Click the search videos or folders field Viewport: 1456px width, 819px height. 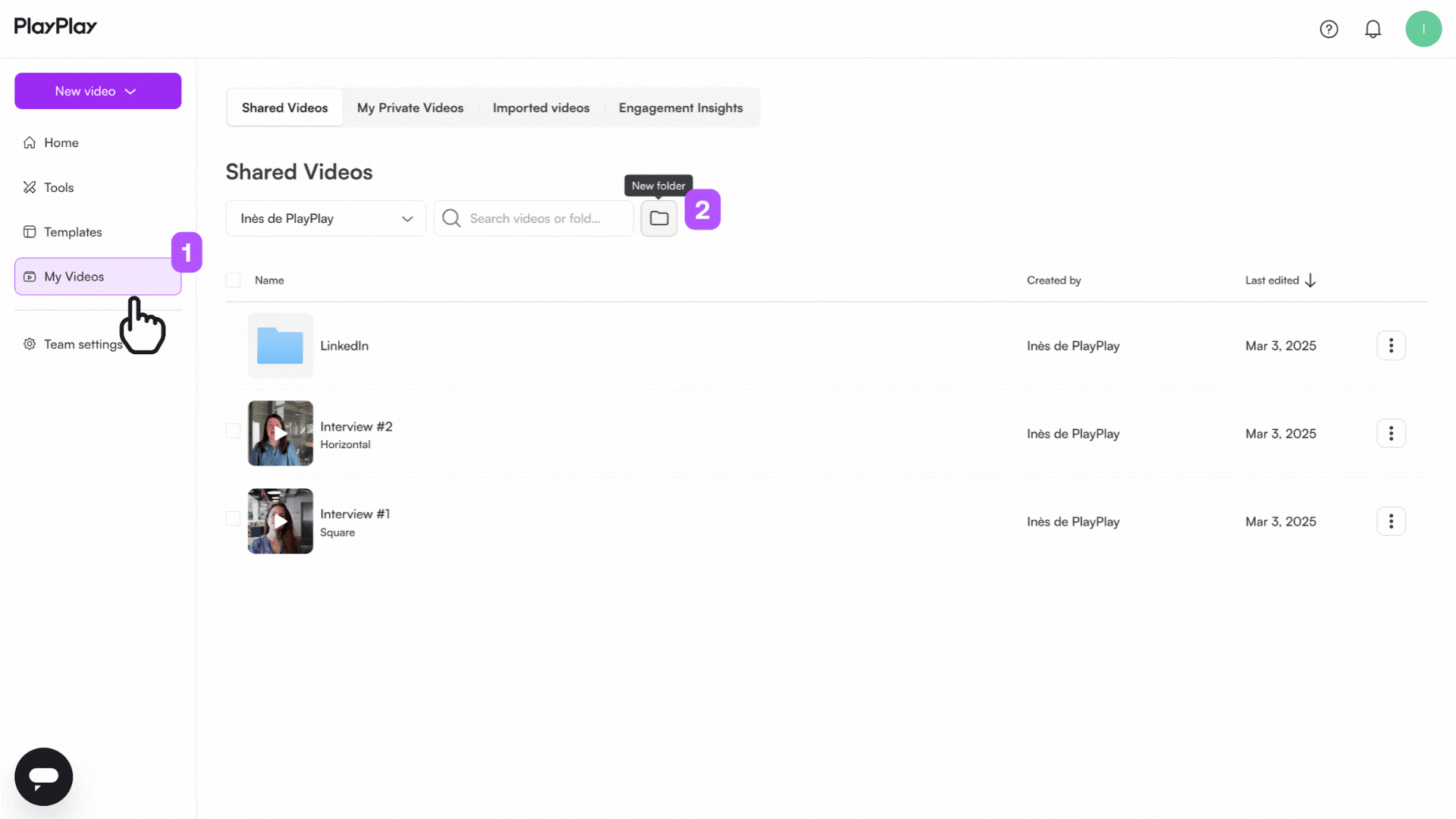534,218
